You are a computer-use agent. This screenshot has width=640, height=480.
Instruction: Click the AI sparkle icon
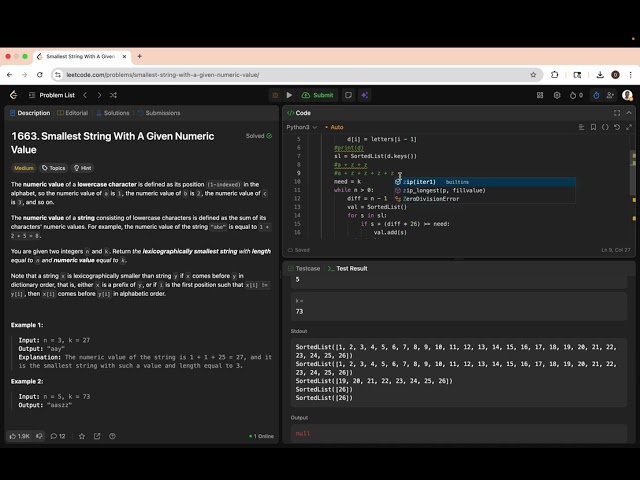click(364, 95)
